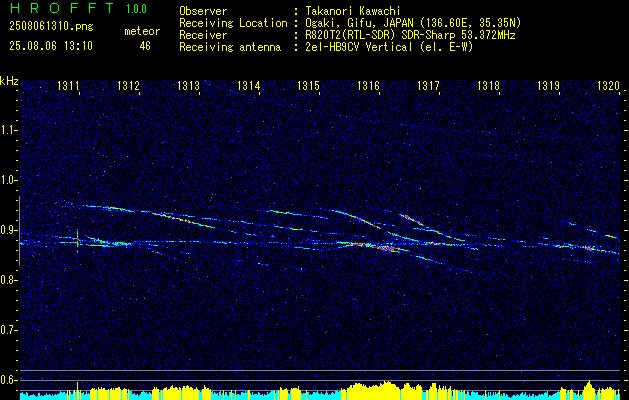629x400 pixels.
Task: Click the HROFFT title text
Action: click(63, 8)
